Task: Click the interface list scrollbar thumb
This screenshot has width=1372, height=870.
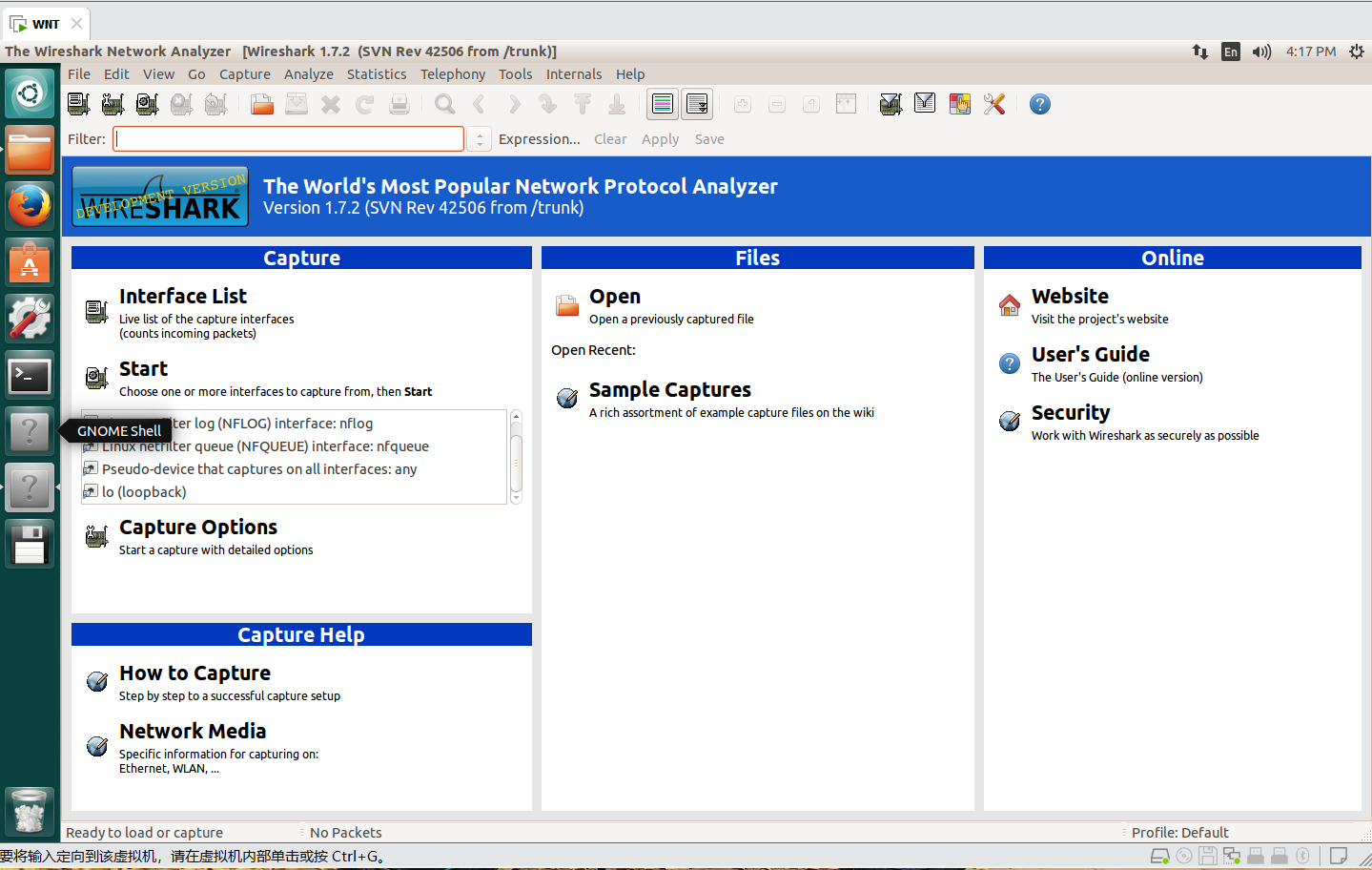Action: (x=516, y=463)
